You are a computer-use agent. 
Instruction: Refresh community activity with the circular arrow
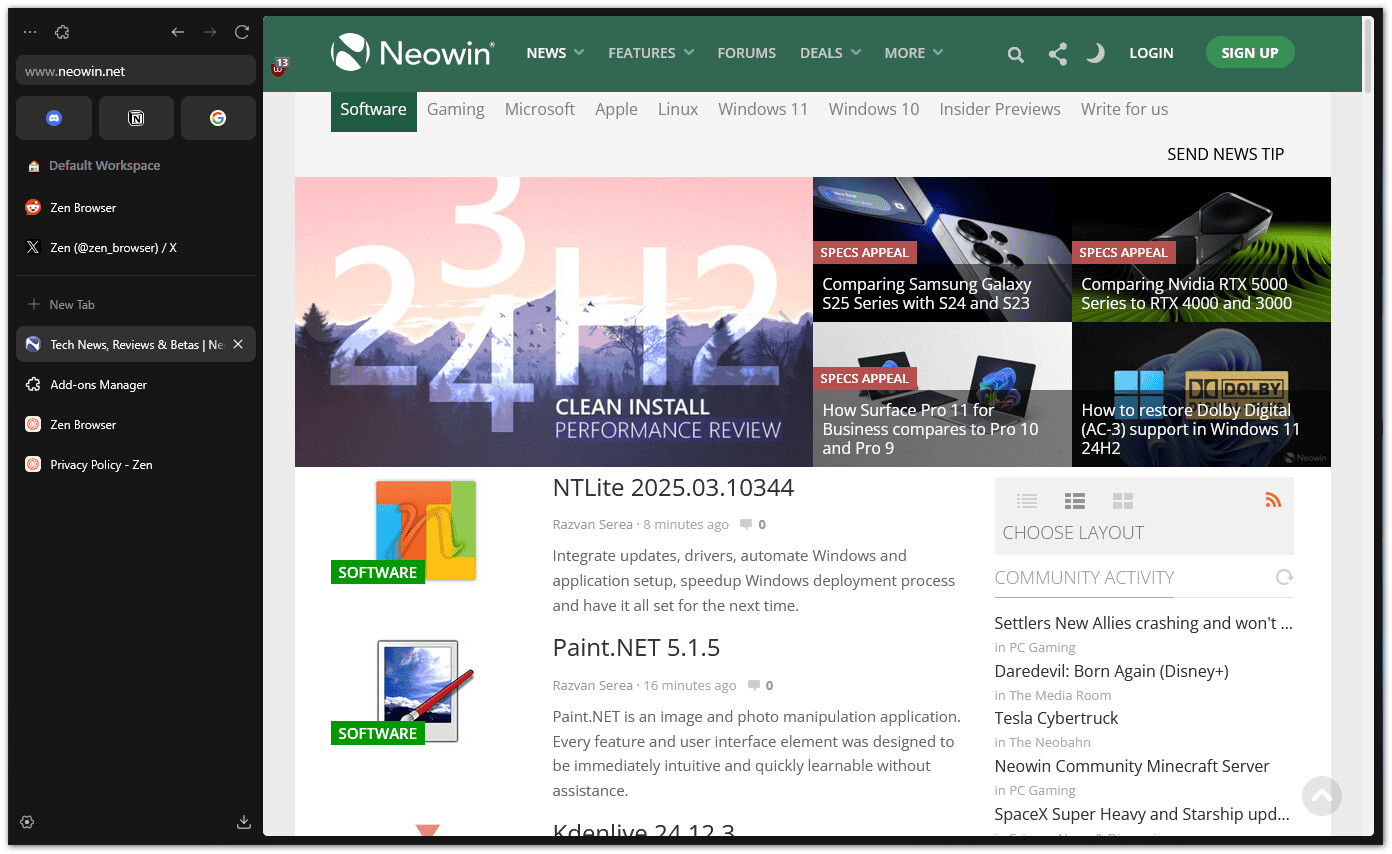click(x=1284, y=577)
